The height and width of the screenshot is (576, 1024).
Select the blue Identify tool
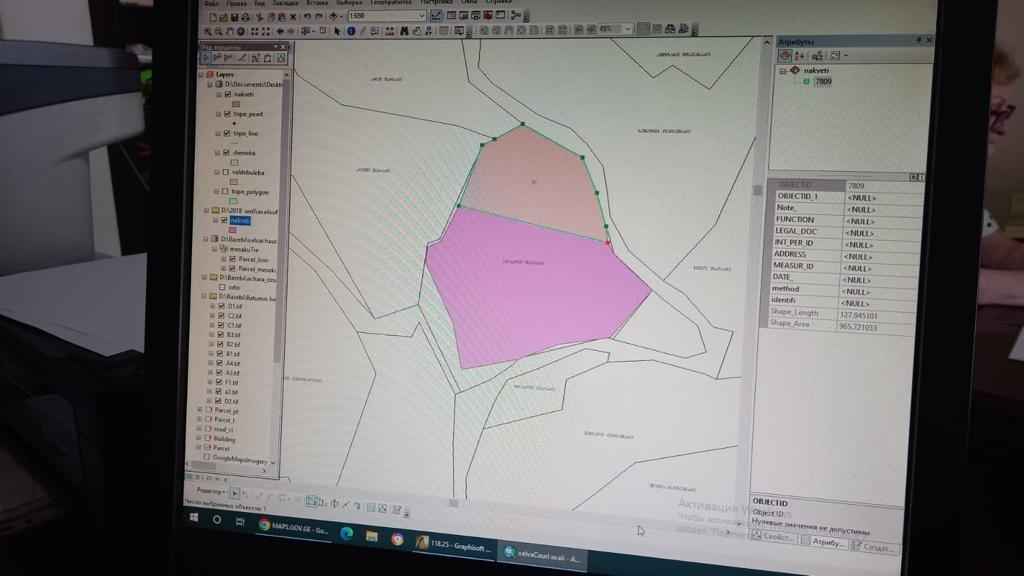coord(351,31)
